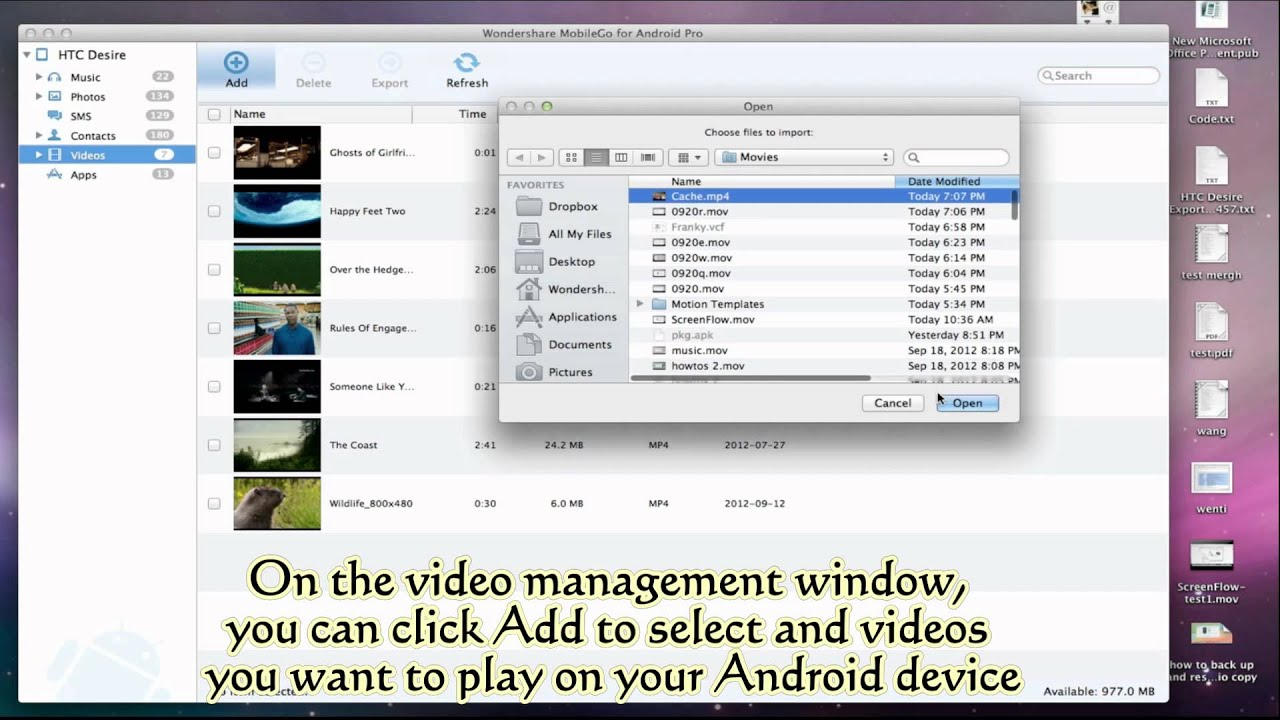Select the Contacts person icon in sidebar

(x=55, y=135)
